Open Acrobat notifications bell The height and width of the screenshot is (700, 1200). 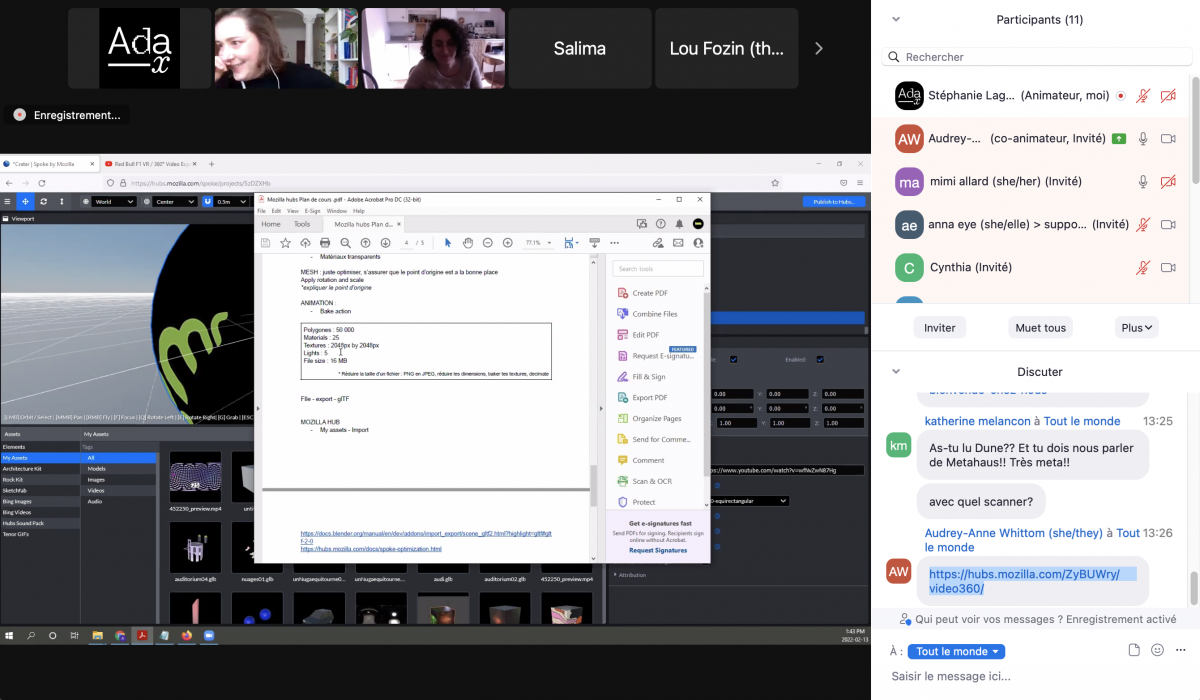coord(679,224)
